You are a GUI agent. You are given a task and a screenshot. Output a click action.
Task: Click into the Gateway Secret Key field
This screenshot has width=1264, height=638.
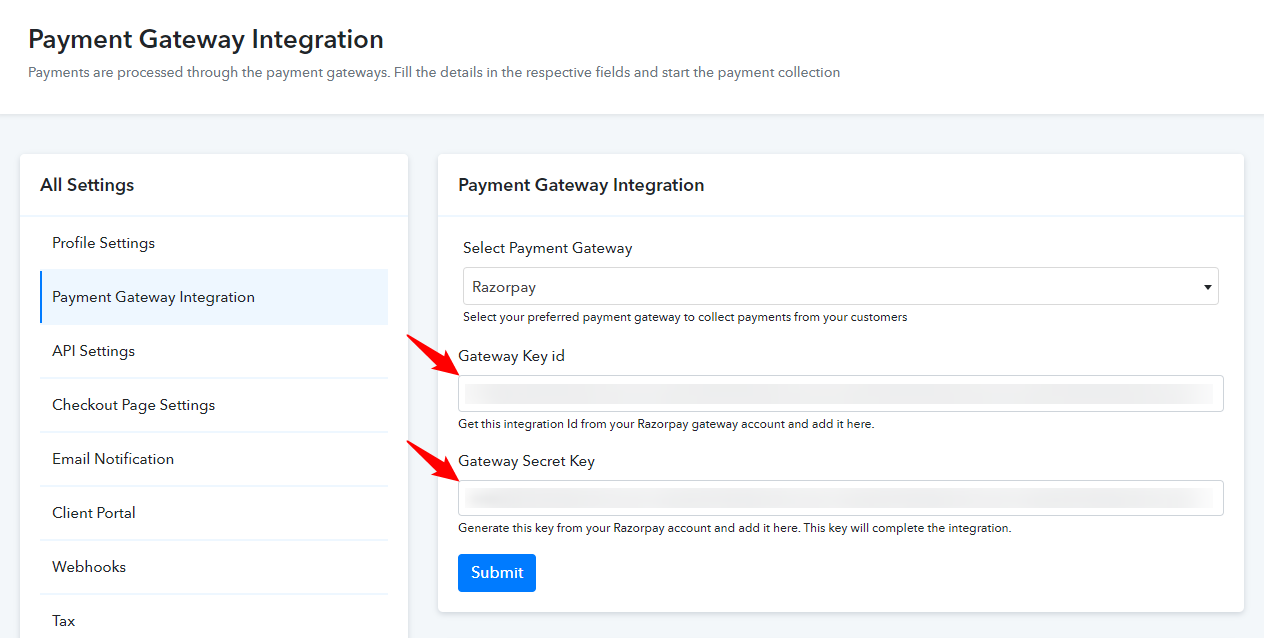(840, 498)
